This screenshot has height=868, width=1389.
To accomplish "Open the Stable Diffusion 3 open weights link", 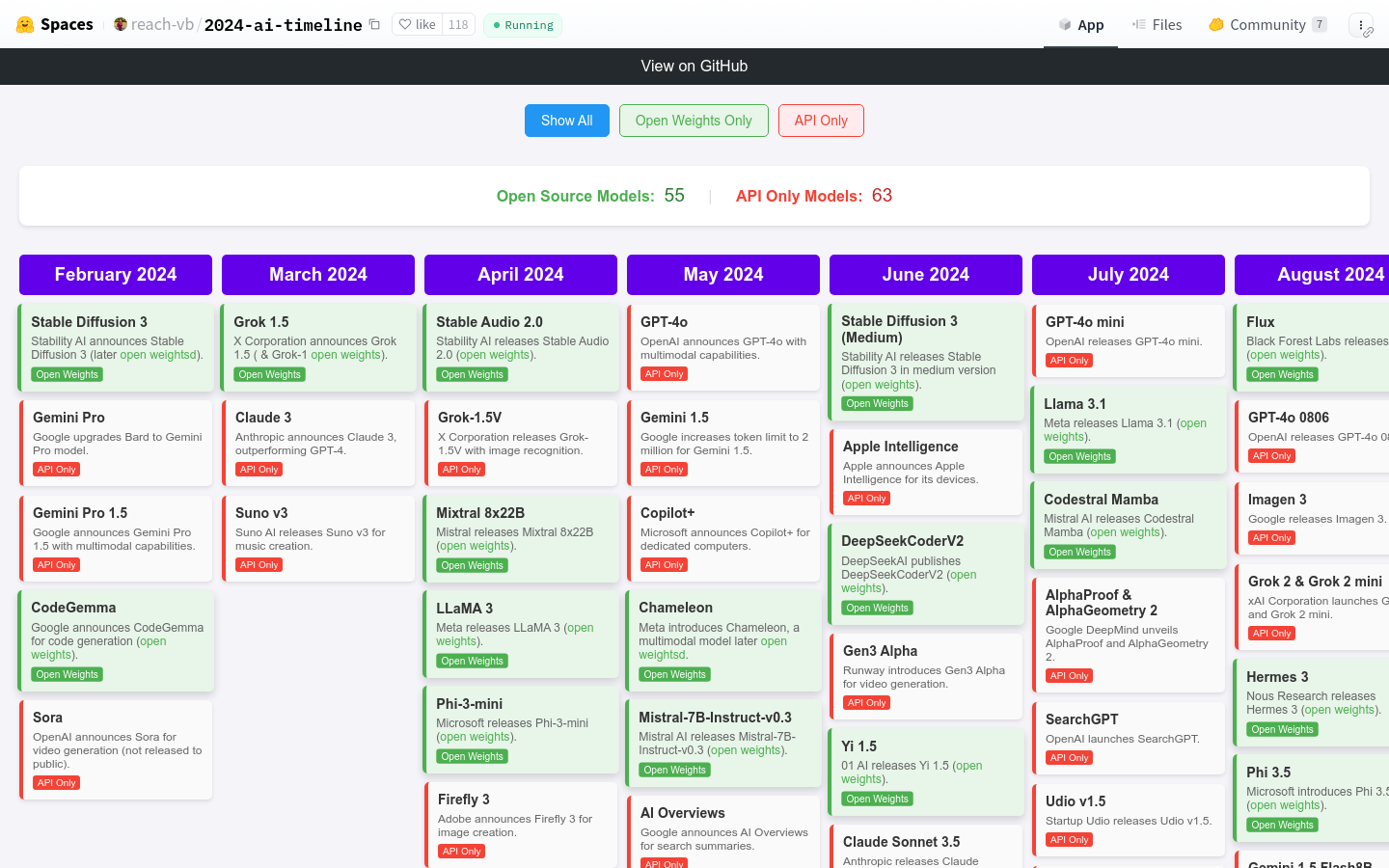I will pos(158,355).
